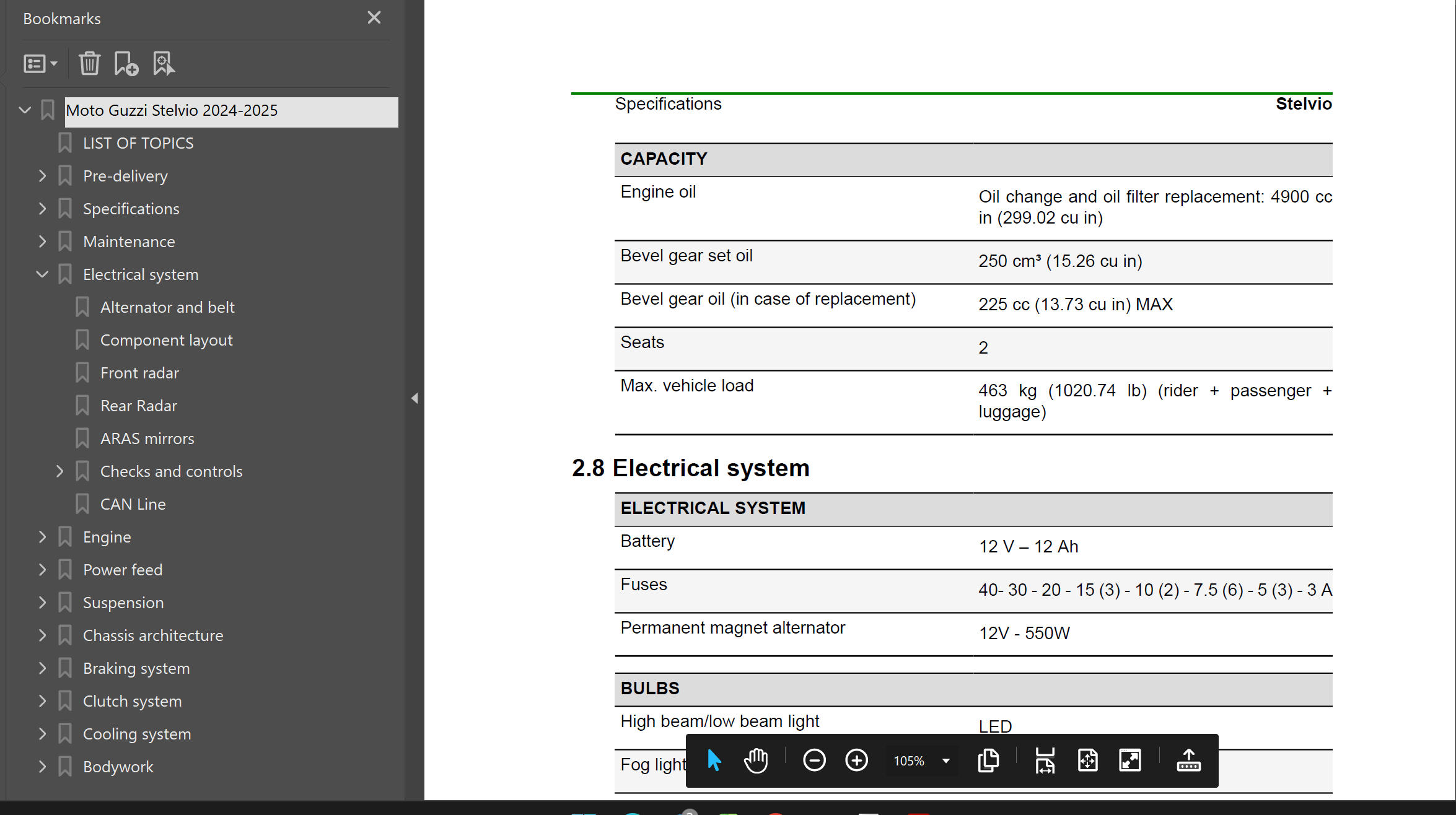Go to the Pre-delivery bookmark
The height and width of the screenshot is (815, 1456).
pos(125,176)
